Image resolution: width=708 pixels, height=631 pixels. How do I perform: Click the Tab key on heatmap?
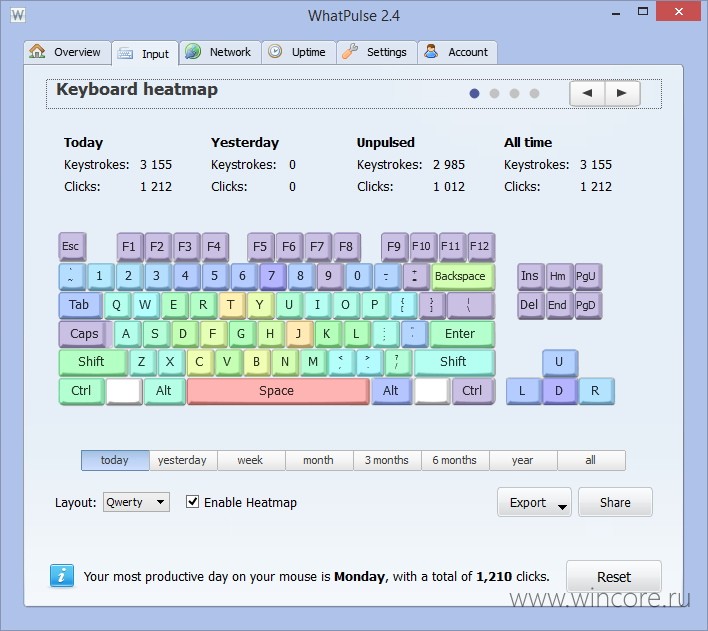(x=80, y=305)
